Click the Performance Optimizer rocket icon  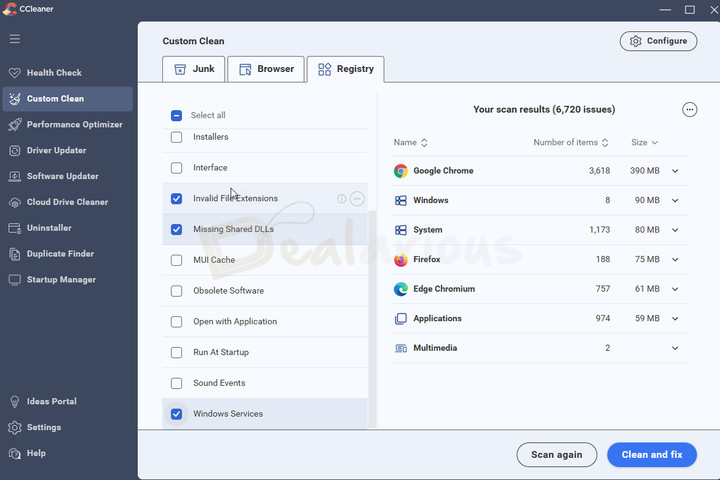[15, 124]
